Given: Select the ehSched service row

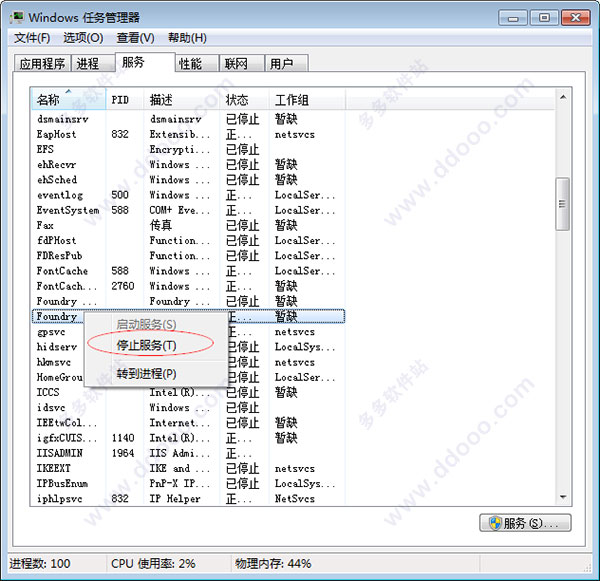Looking at the screenshot, I should [188, 180].
